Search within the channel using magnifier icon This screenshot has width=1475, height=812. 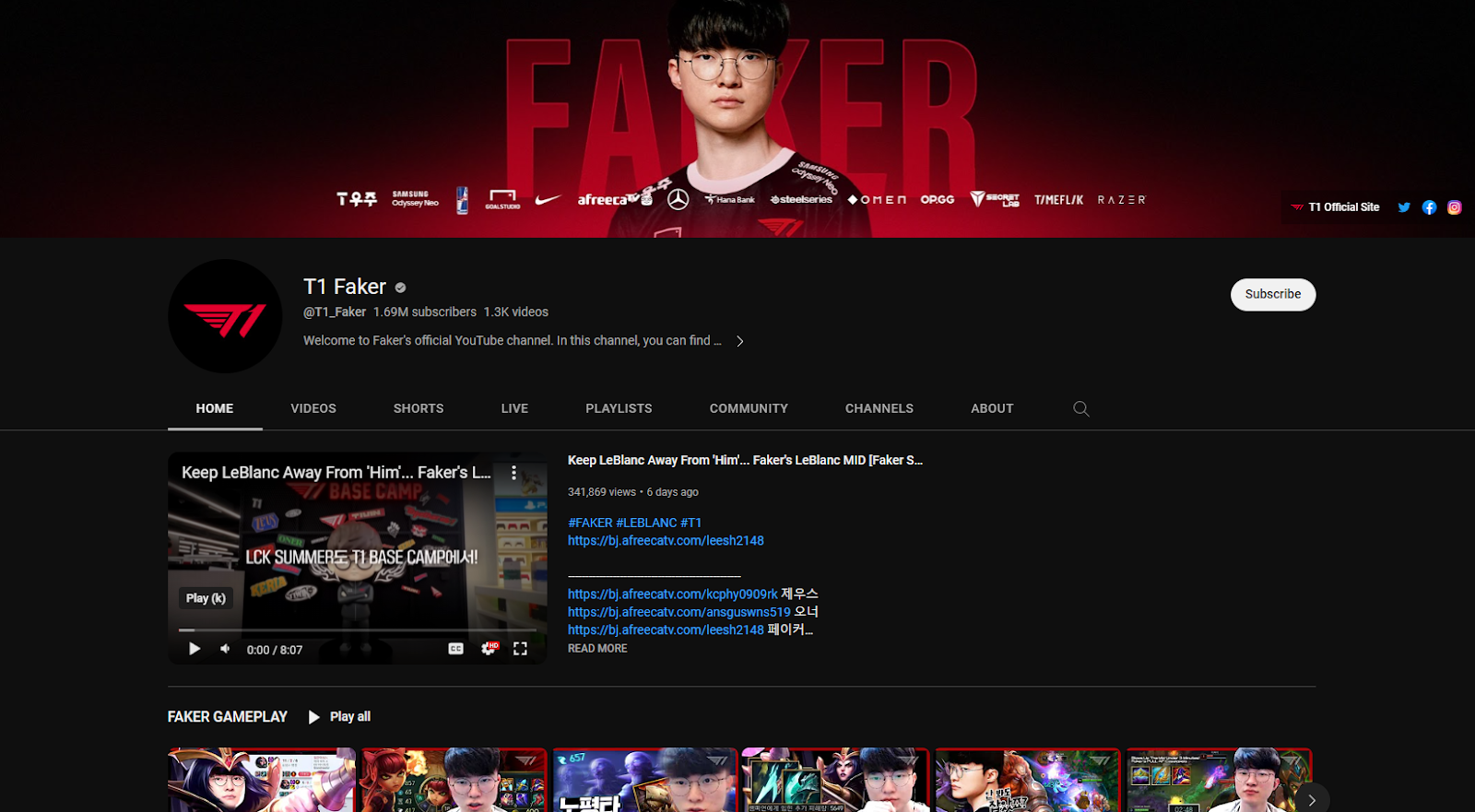1081,408
